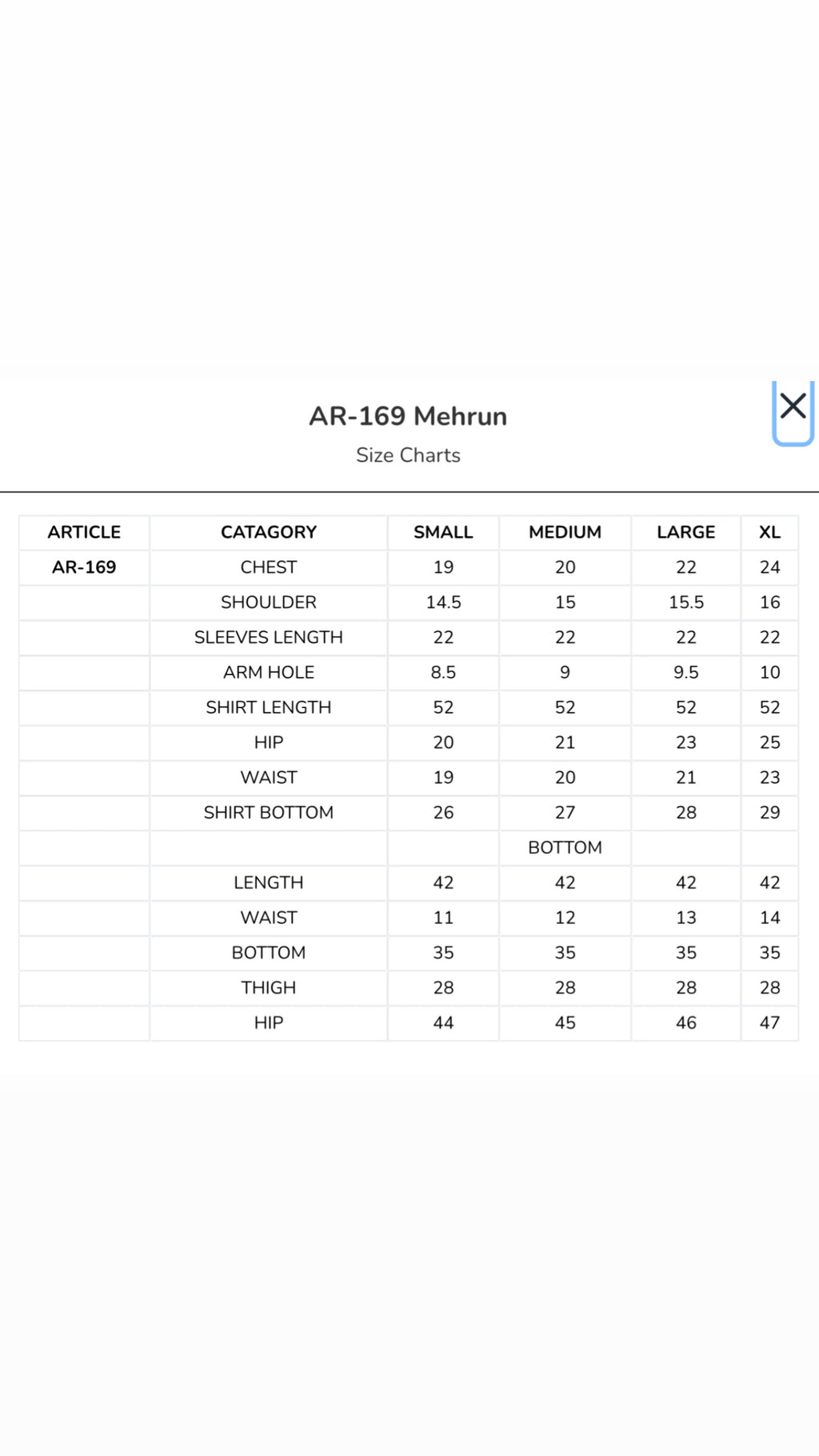This screenshot has width=819, height=1456.
Task: Click the large arm hole value 9.5
Action: [x=686, y=673]
